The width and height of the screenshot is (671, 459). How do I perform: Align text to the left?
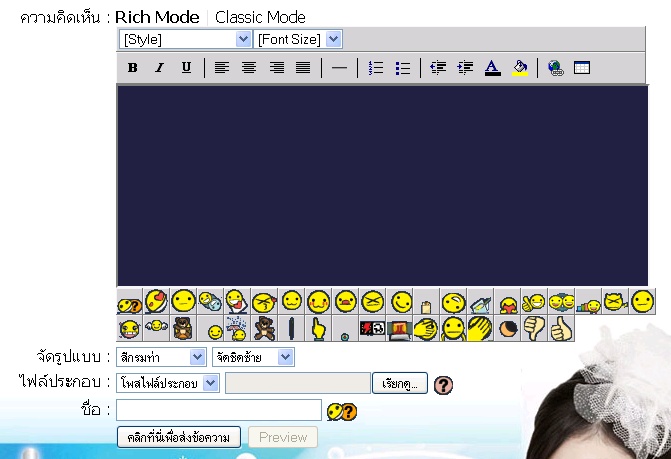222,68
